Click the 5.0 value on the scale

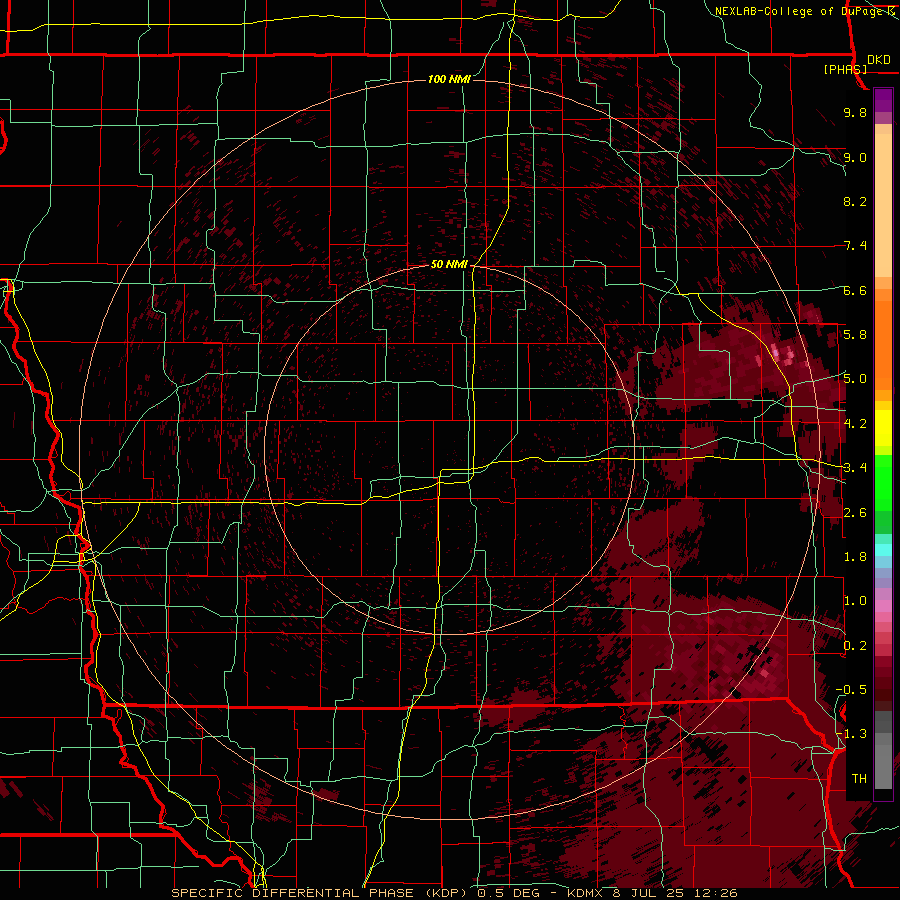pyautogui.click(x=855, y=379)
